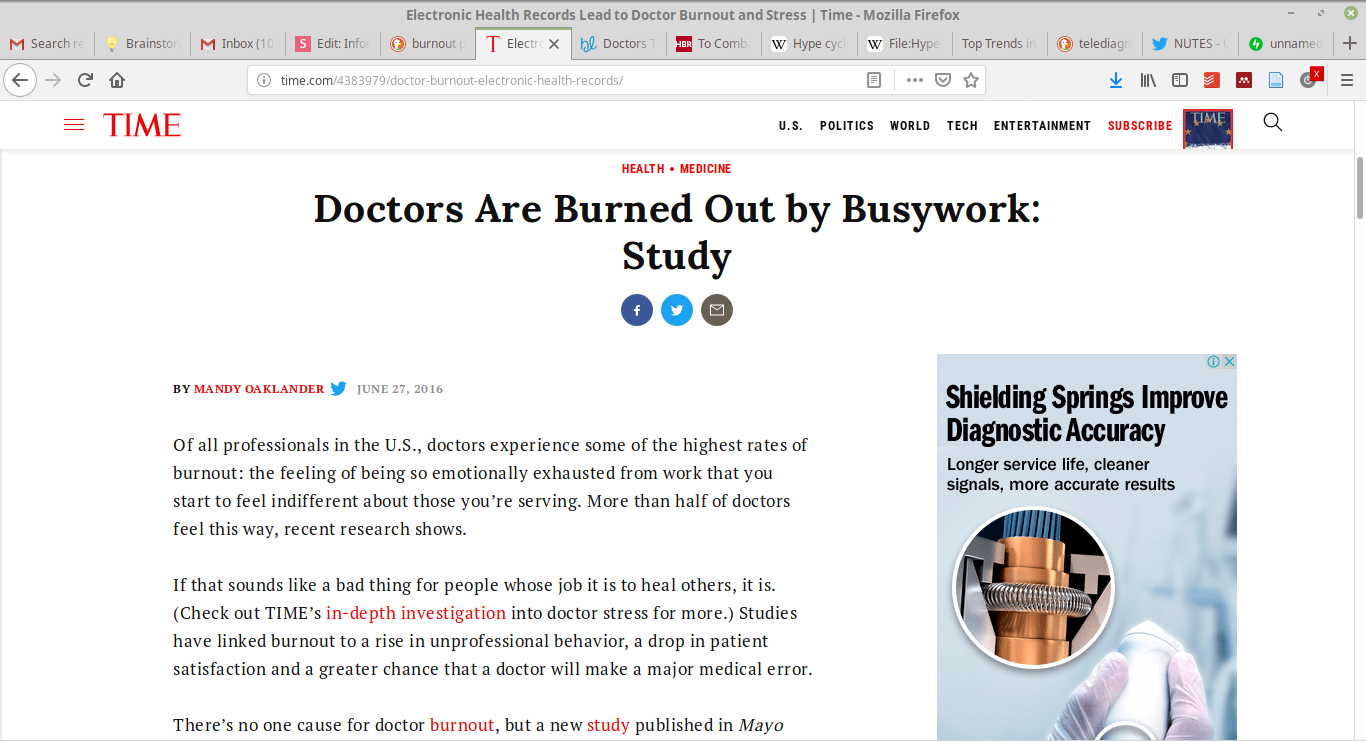Open a new browser tab

1349,43
